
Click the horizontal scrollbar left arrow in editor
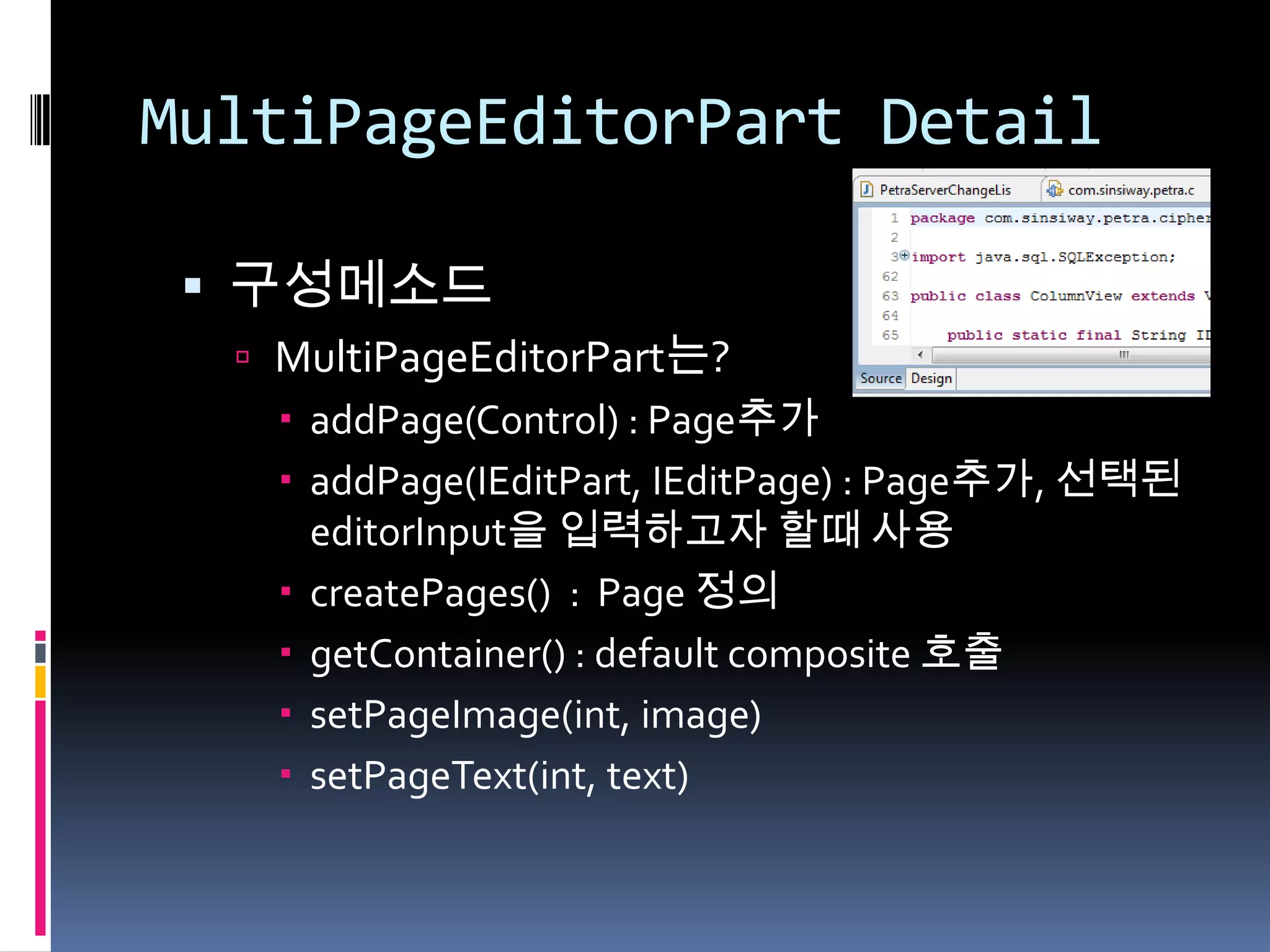(x=920, y=355)
